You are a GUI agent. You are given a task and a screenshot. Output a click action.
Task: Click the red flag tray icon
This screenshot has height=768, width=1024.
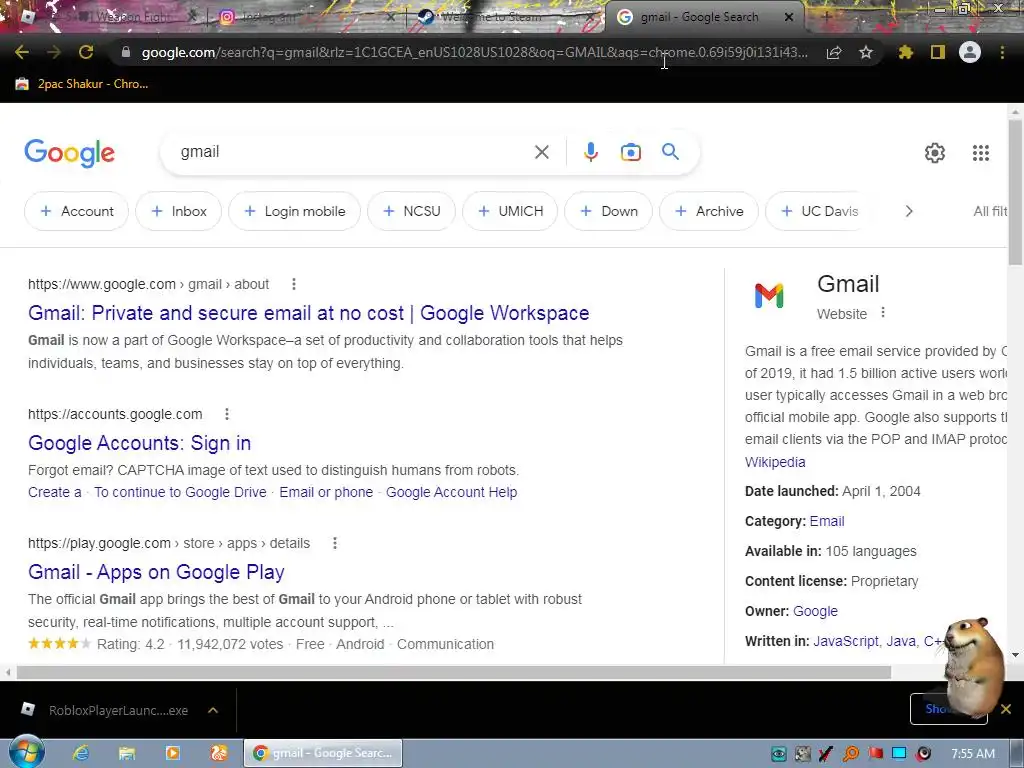pos(876,754)
